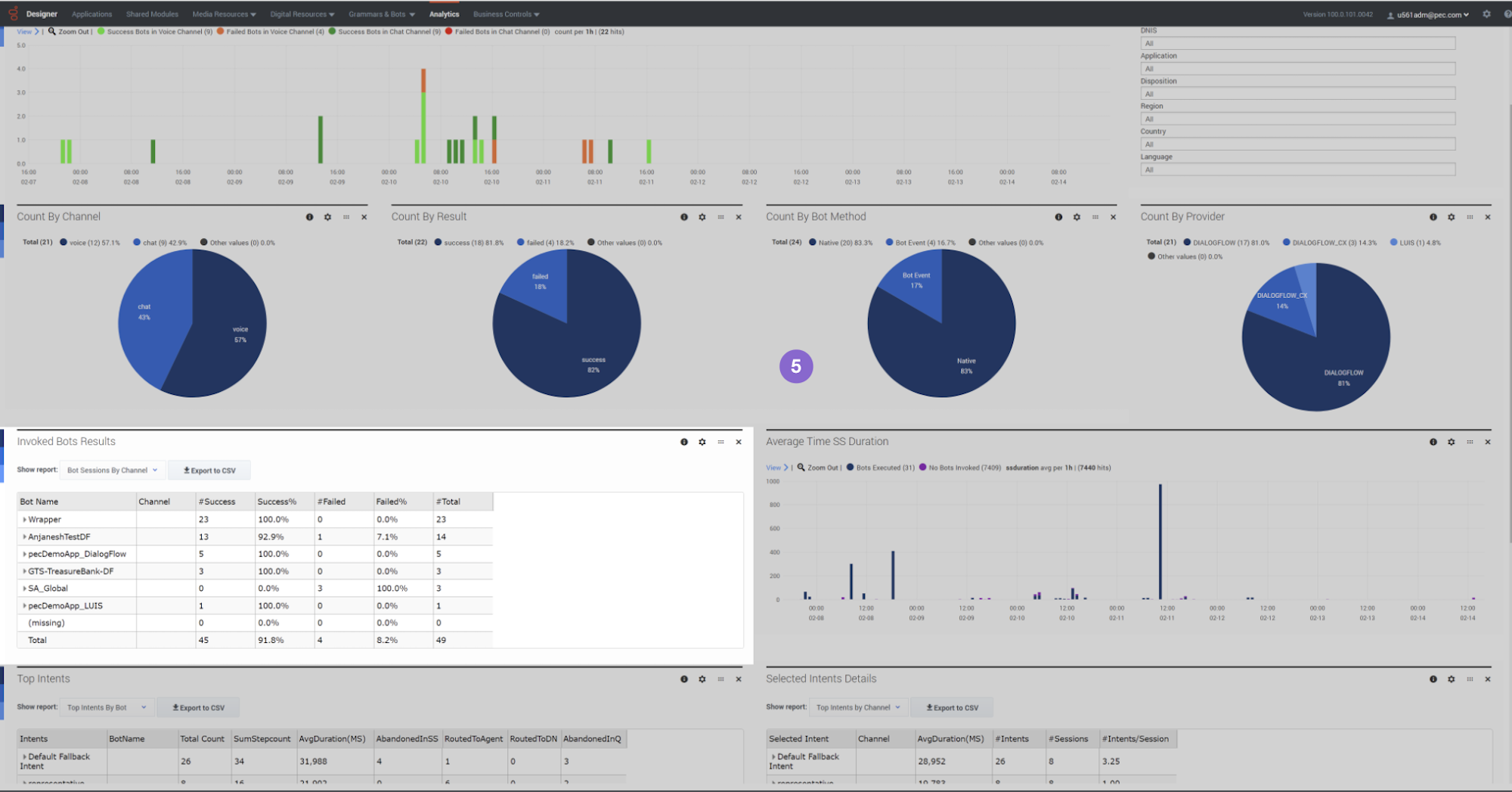Open Top Intents By Bot report dropdown
The height and width of the screenshot is (792, 1512).
(107, 708)
